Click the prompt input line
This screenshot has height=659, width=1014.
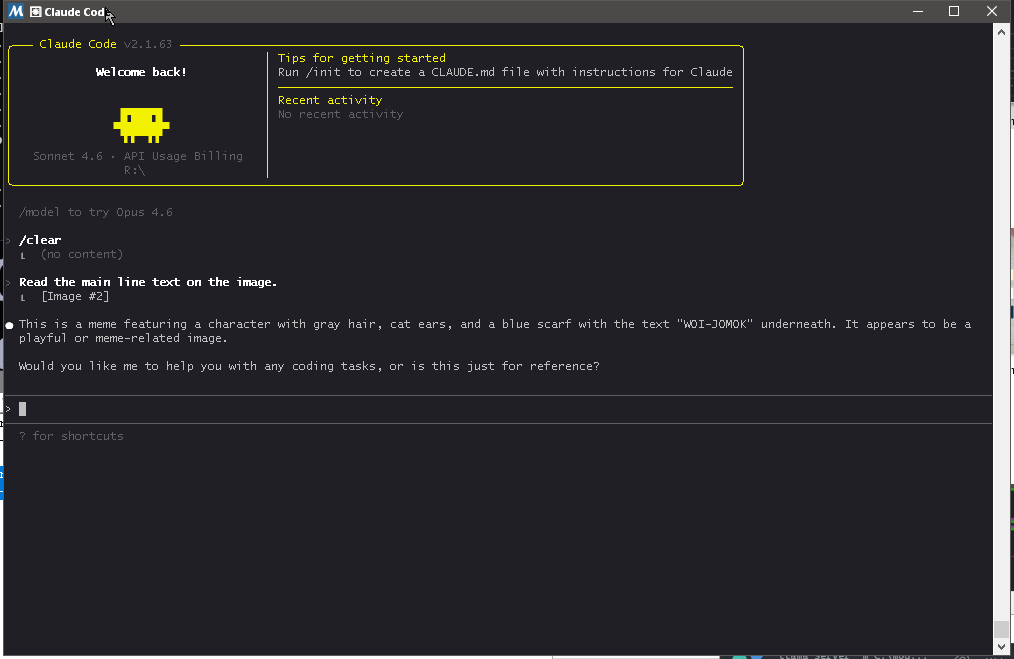pos(498,409)
